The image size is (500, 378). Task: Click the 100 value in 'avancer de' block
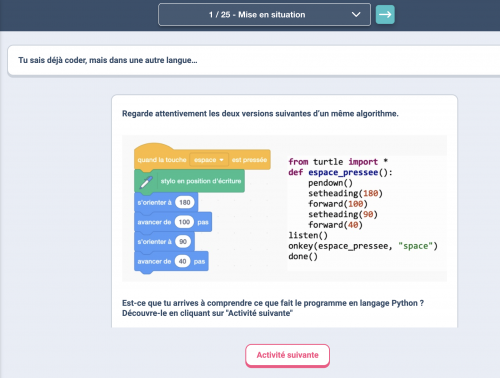coord(184,222)
